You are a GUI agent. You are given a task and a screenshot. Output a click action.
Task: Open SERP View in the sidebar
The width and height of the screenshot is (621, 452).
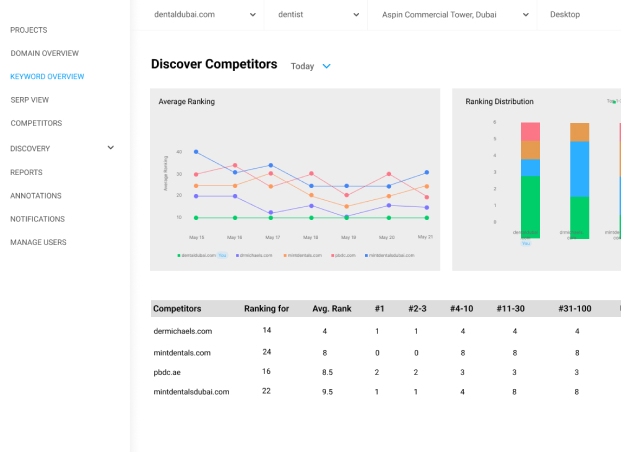tap(30, 100)
